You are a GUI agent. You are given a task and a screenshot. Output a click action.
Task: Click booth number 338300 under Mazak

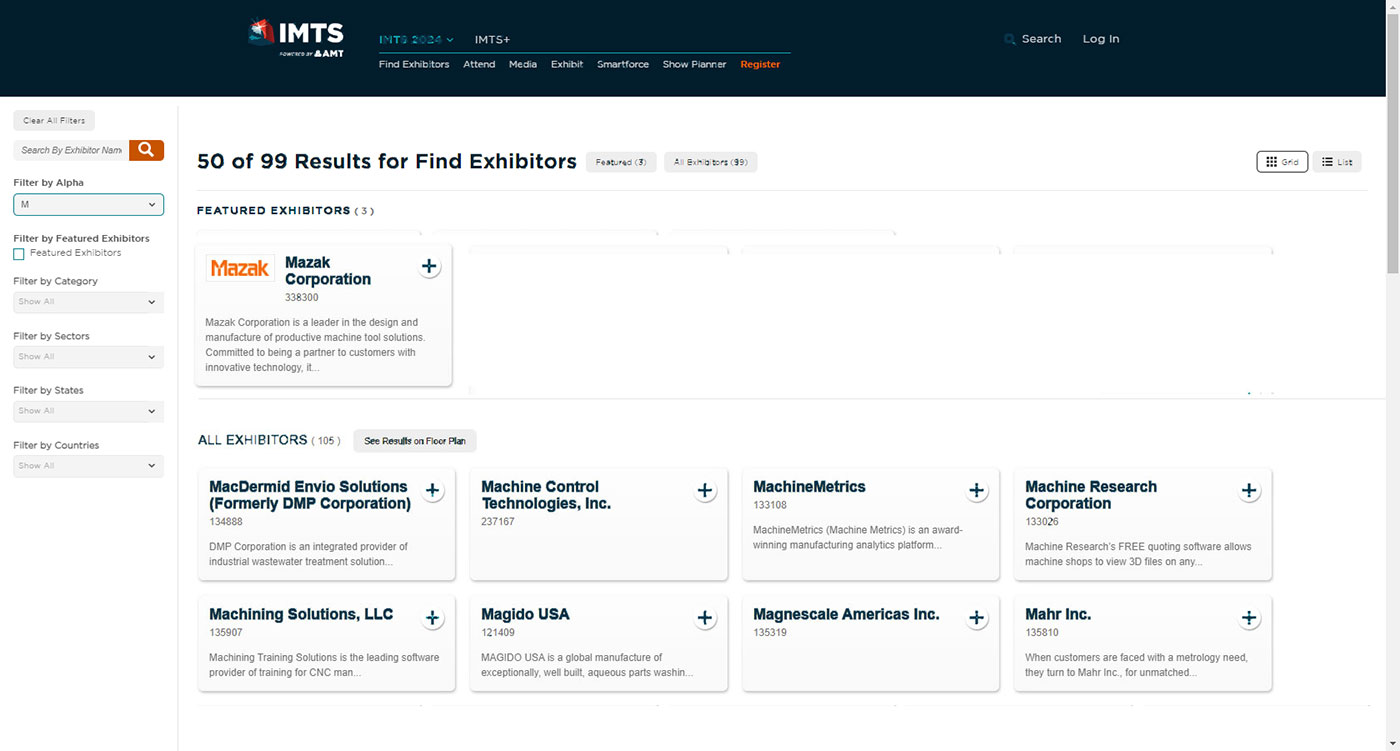click(x=302, y=298)
